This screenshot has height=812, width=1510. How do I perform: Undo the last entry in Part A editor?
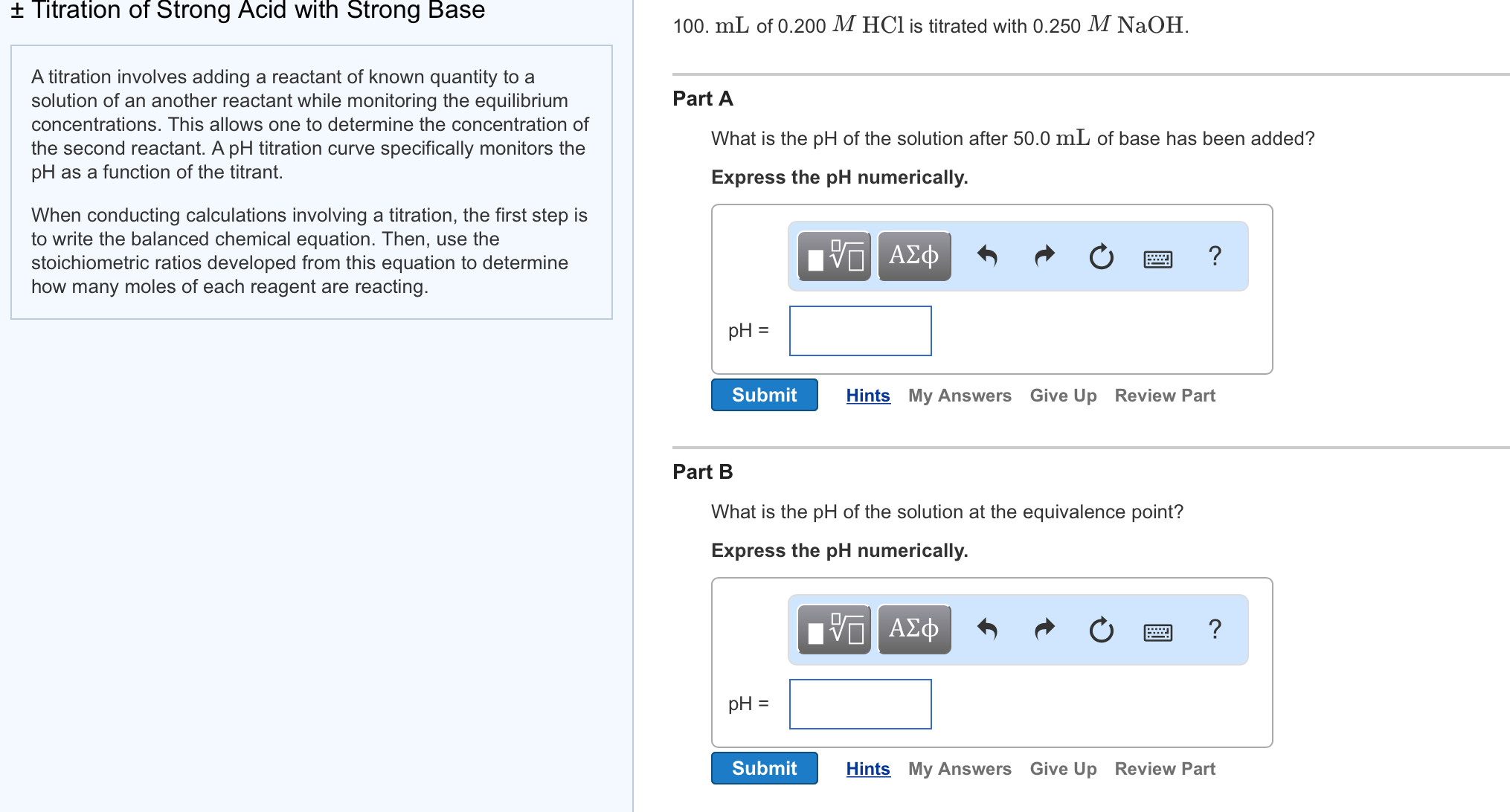(x=988, y=254)
